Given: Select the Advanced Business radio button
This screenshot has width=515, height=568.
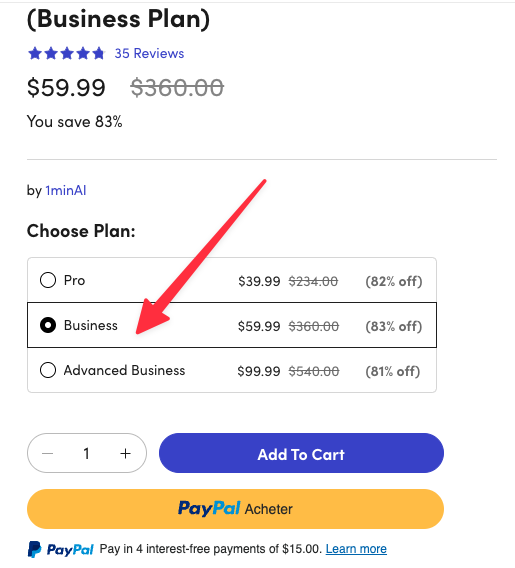Looking at the screenshot, I should tap(48, 370).
